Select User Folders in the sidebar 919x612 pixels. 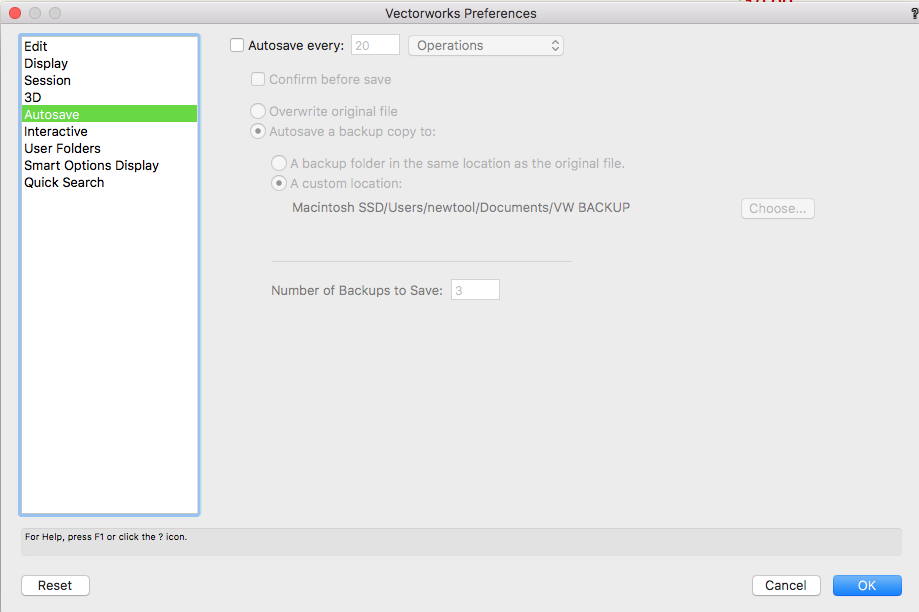(x=62, y=148)
